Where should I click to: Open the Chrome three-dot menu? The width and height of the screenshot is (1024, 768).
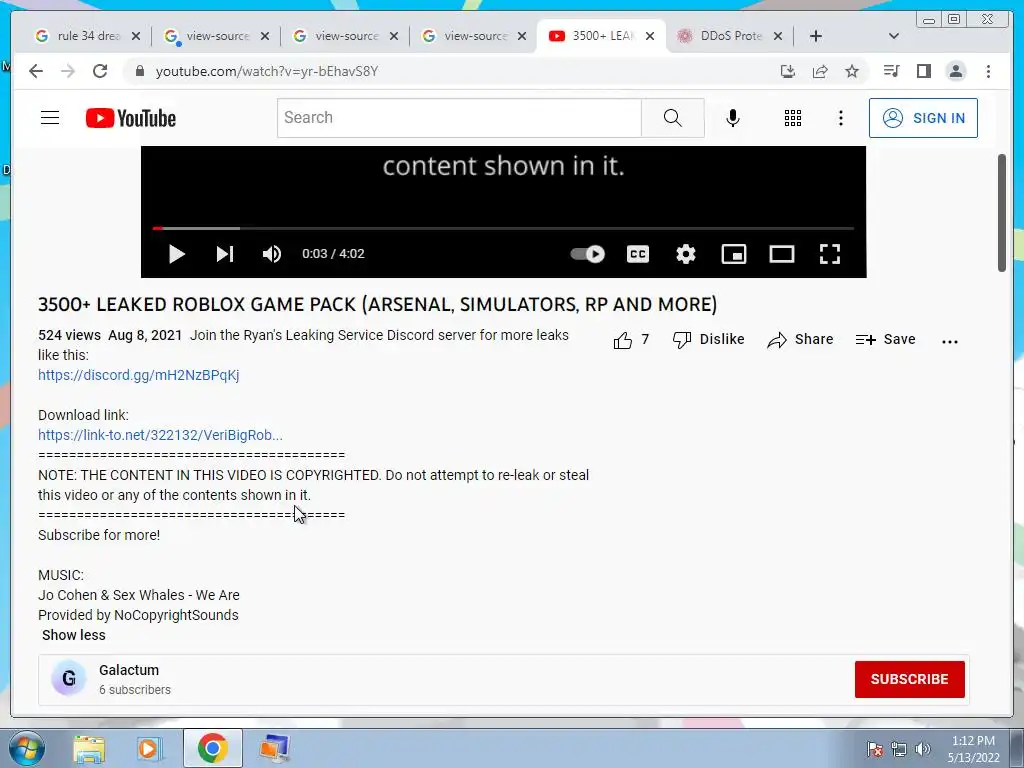pos(988,71)
